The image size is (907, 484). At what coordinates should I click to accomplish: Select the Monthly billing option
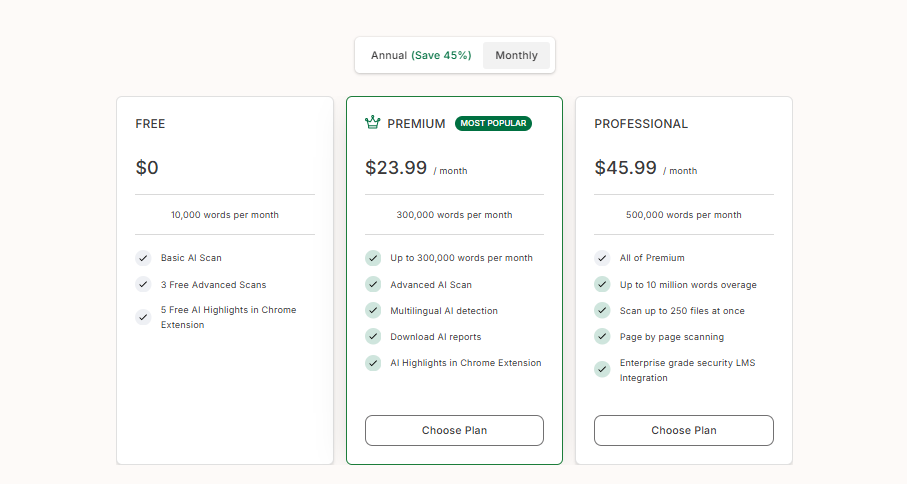point(516,56)
